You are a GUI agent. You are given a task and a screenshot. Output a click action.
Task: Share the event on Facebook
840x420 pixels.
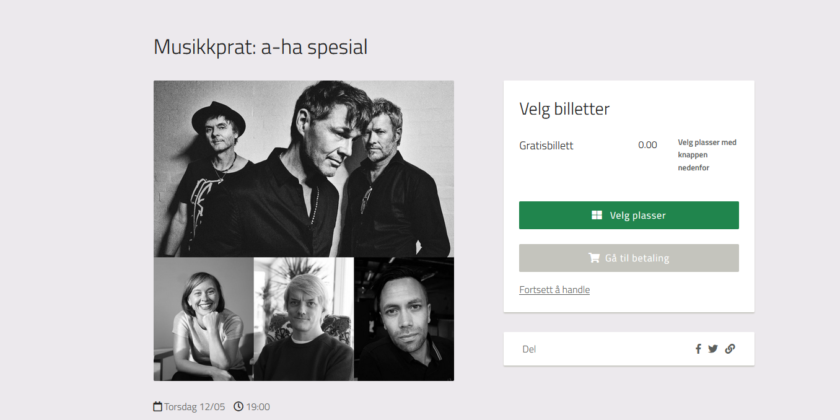tap(698, 349)
